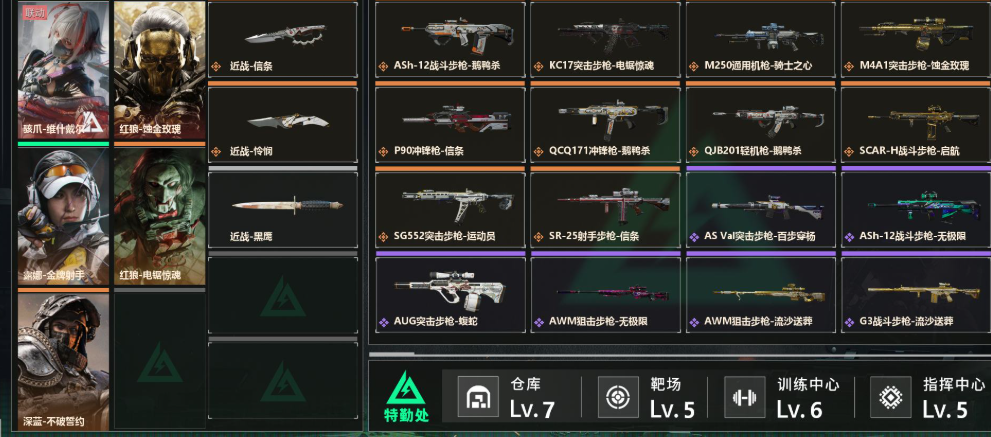The height and width of the screenshot is (437, 991).
Task: Click the empty triangle slot below 近战-黑鹰
Action: pos(283,295)
